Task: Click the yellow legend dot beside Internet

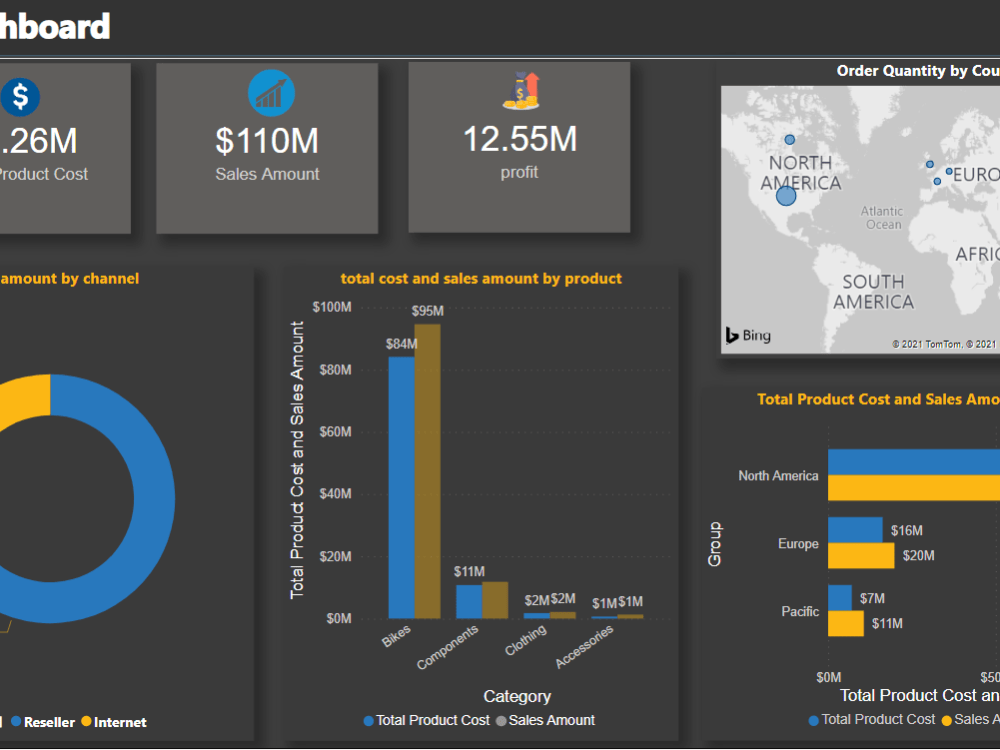Action: tap(86, 722)
